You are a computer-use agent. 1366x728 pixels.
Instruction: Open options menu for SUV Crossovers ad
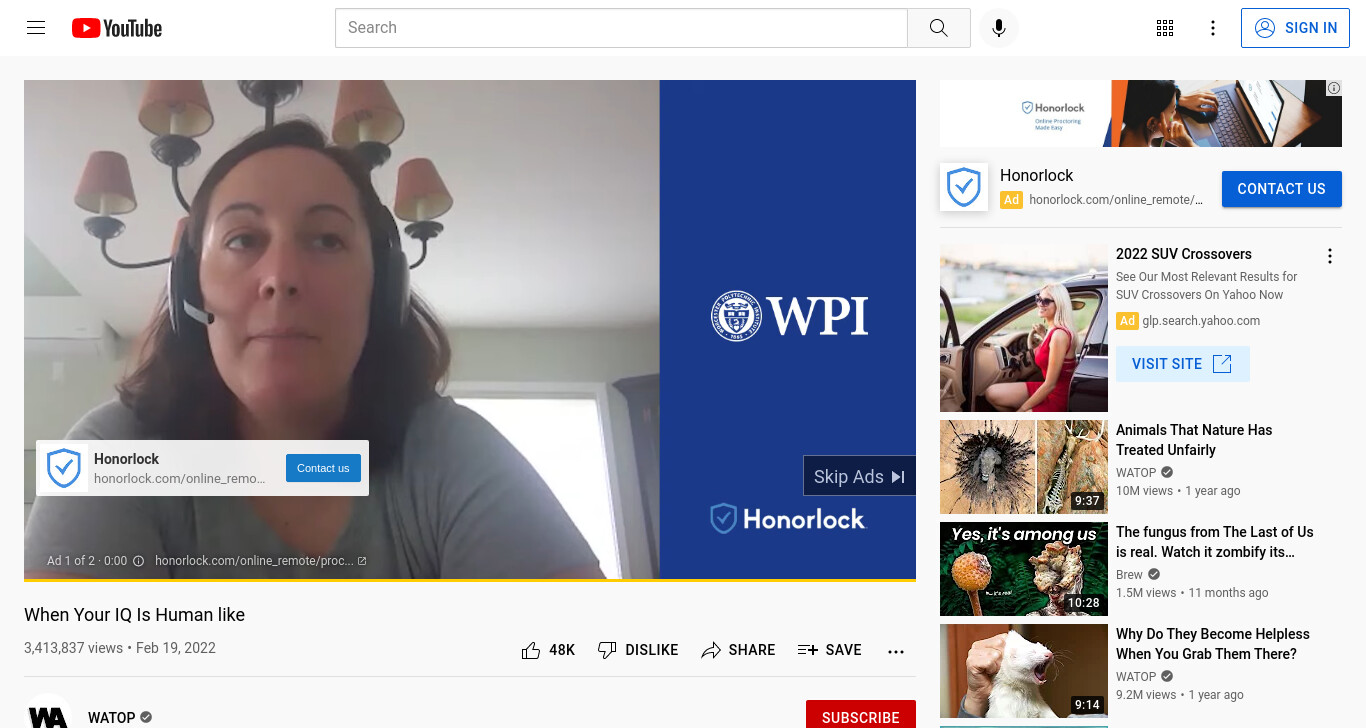1330,256
